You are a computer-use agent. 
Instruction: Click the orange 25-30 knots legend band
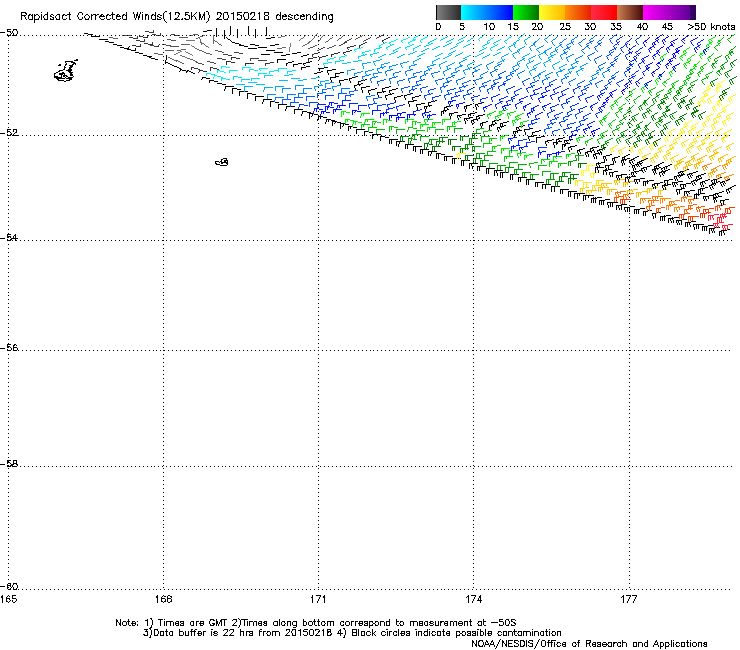[x=578, y=12]
